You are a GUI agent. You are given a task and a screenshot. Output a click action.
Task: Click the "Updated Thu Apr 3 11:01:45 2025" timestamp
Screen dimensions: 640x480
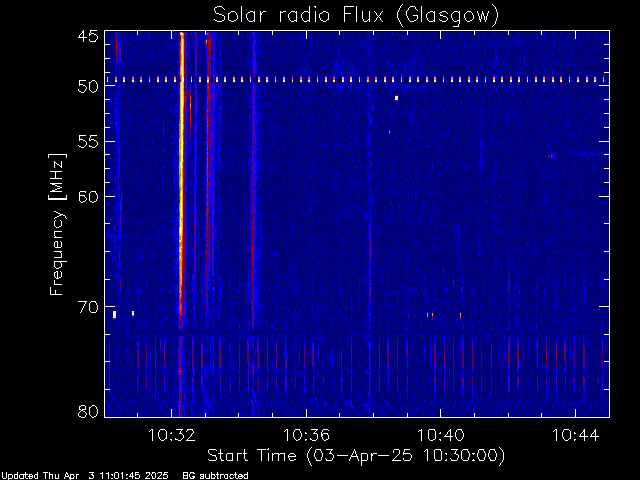click(85, 476)
